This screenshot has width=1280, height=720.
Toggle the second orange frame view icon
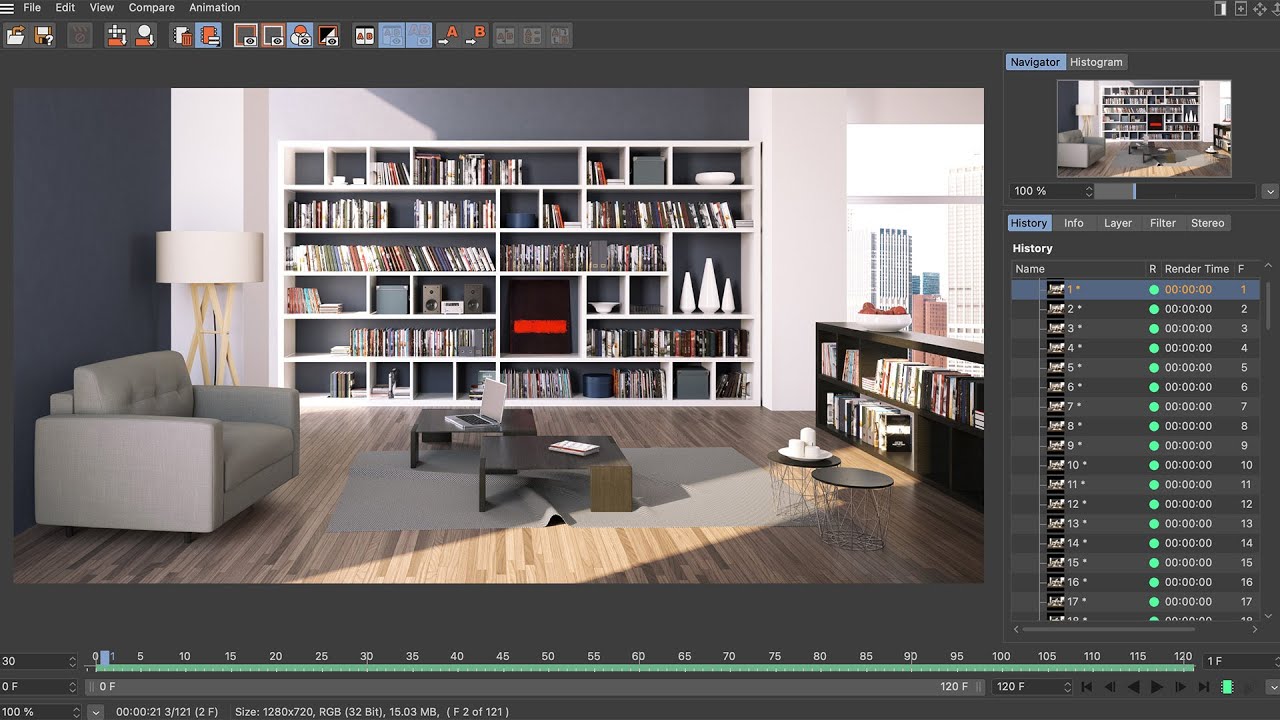tap(273, 35)
